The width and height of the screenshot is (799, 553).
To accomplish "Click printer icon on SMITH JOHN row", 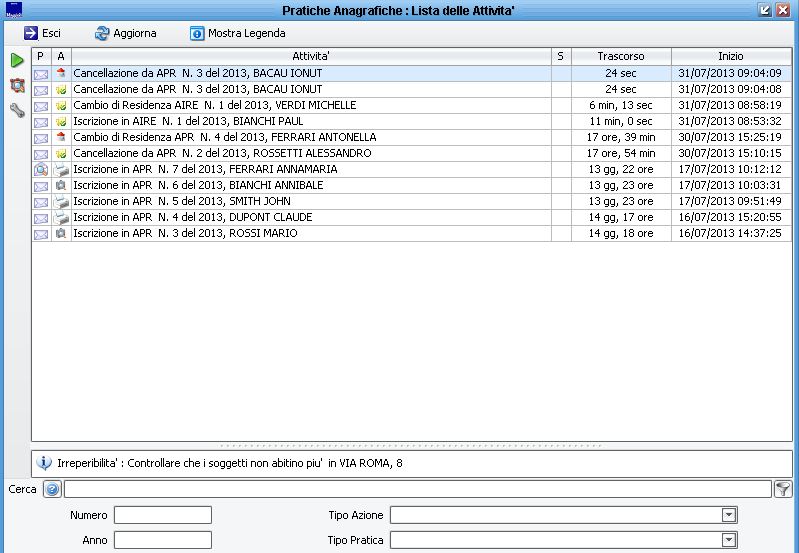I will [x=61, y=202].
